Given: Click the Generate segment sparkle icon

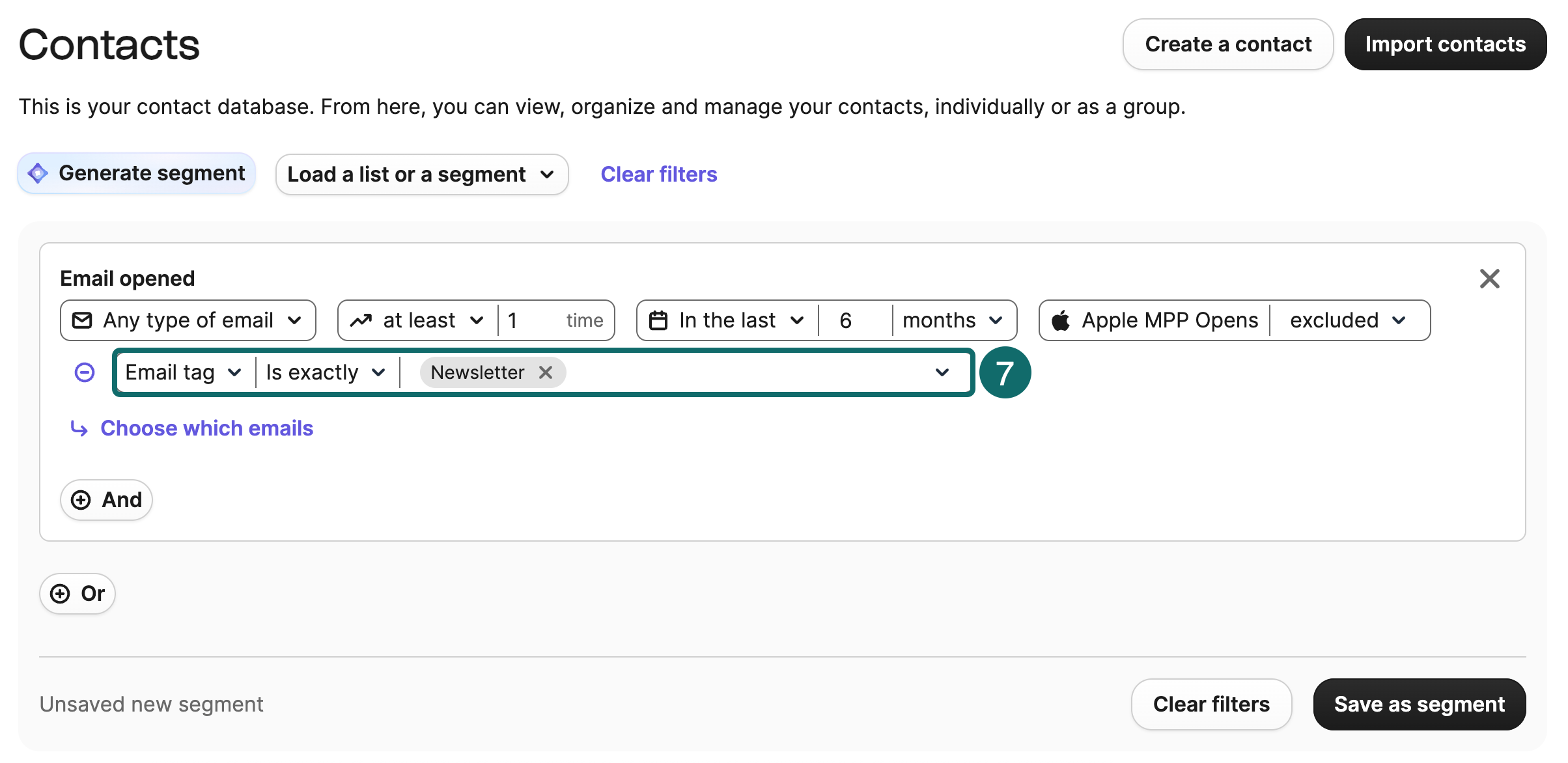Looking at the screenshot, I should [38, 173].
